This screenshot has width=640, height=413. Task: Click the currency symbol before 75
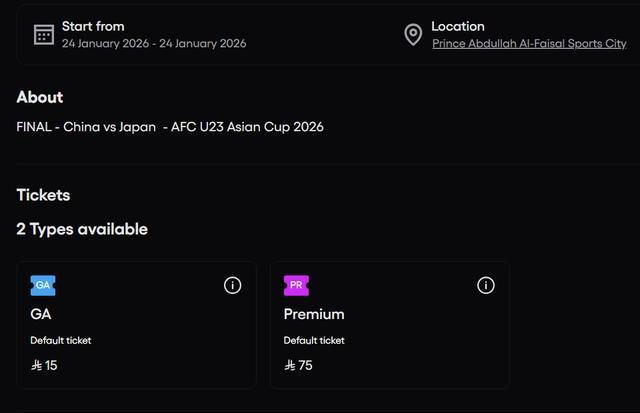(x=290, y=366)
